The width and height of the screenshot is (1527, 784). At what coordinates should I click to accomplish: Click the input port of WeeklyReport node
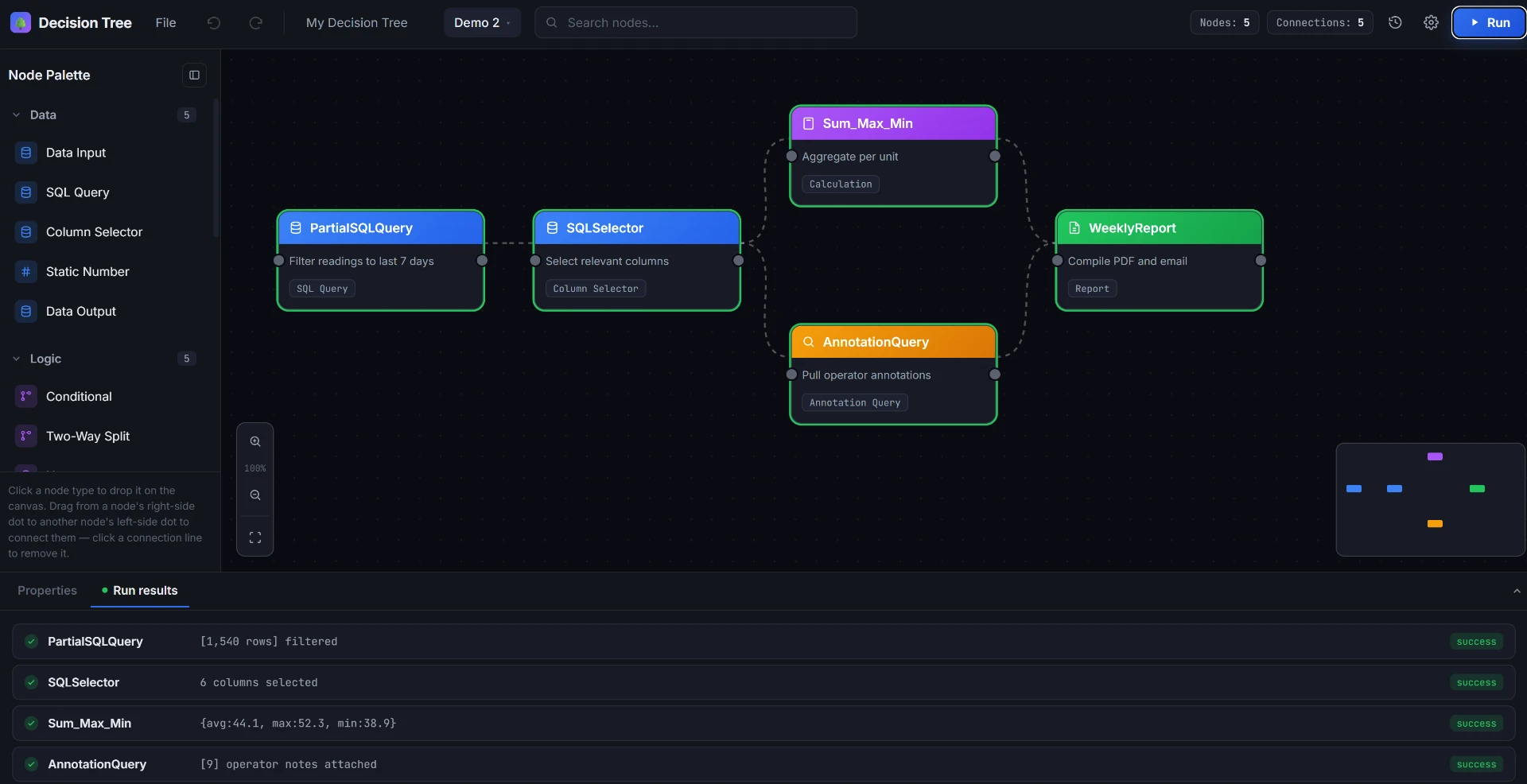click(x=1058, y=261)
